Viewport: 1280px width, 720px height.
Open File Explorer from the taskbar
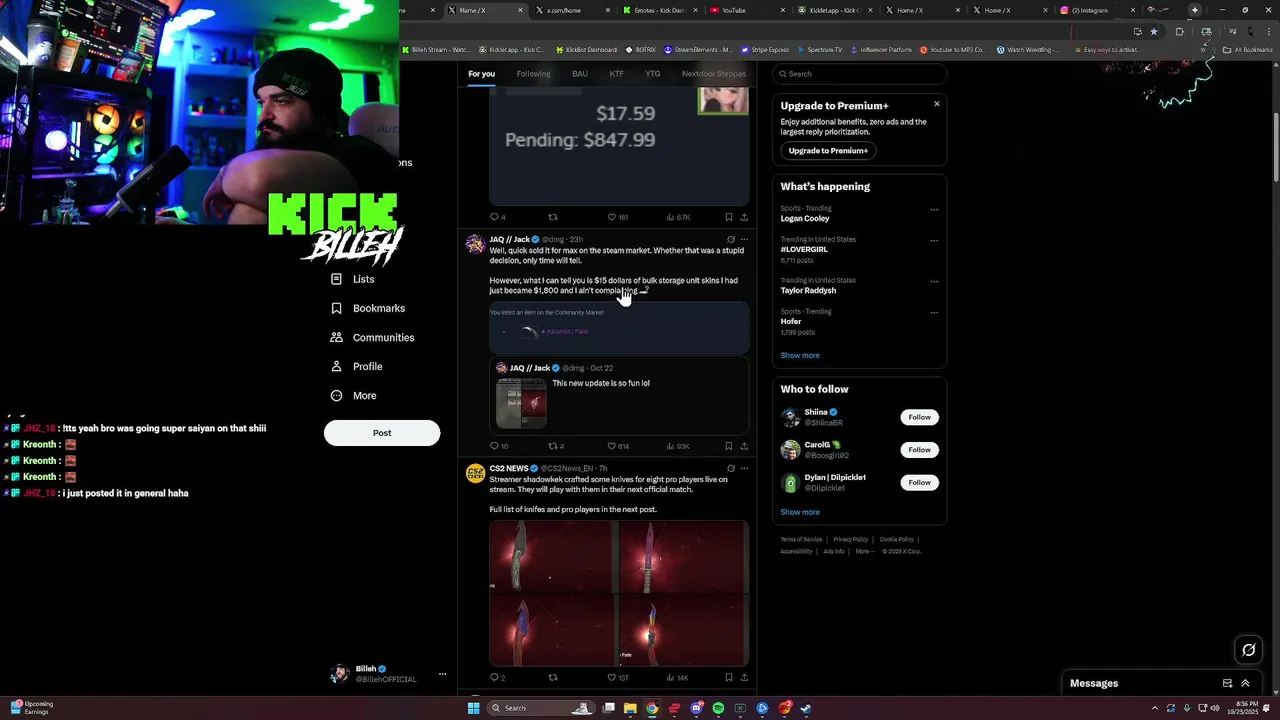pyautogui.click(x=630, y=708)
